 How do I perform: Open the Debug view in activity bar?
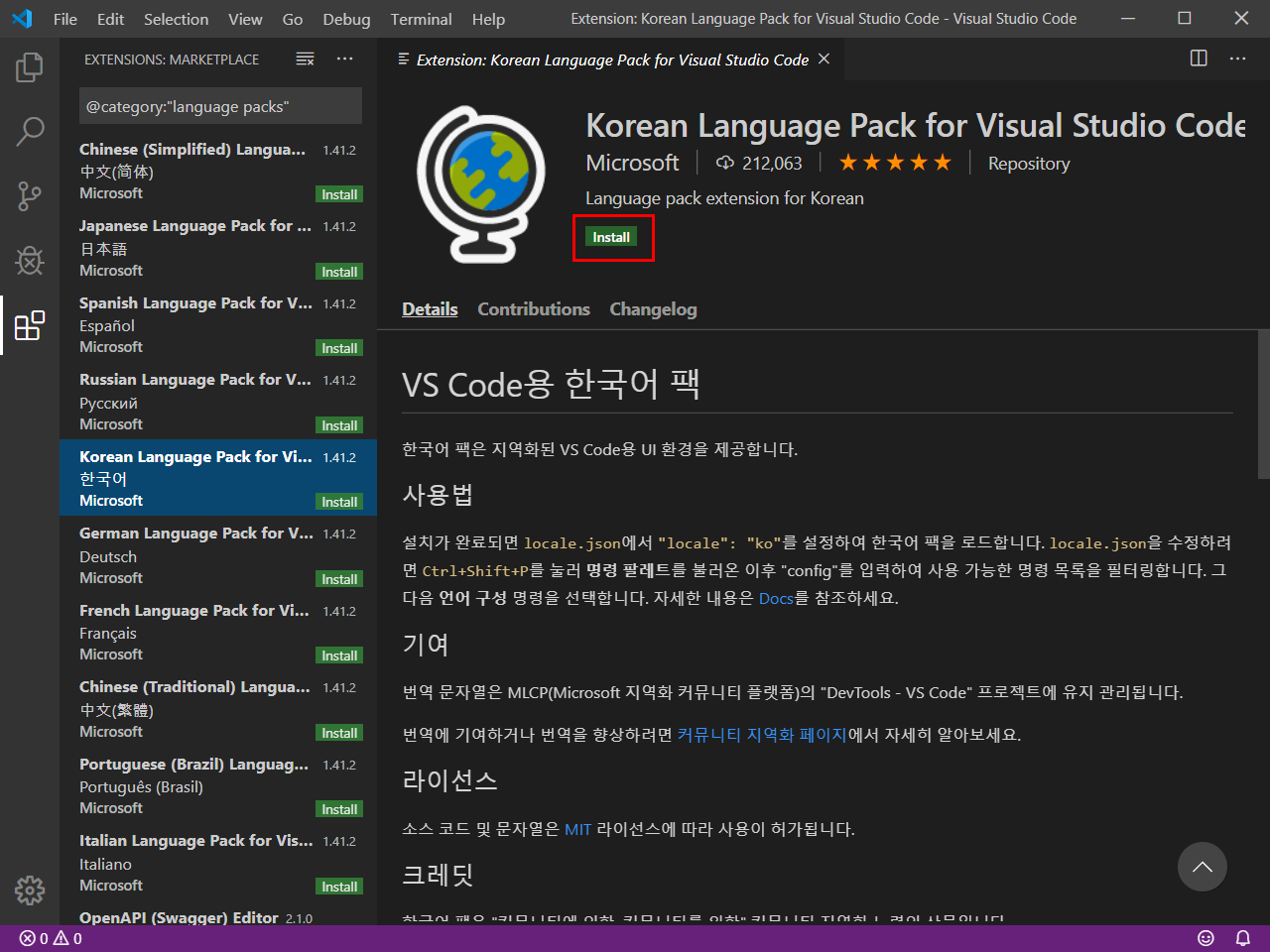30,261
